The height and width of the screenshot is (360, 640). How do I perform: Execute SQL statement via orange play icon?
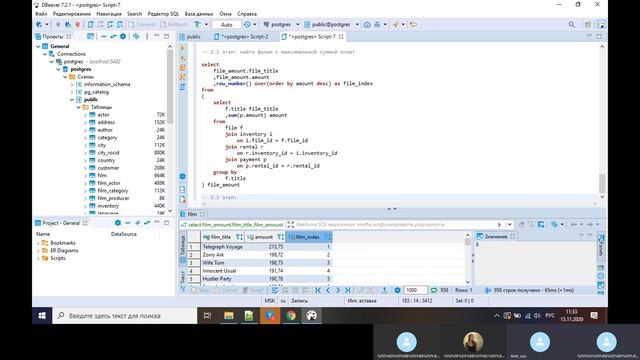click(x=183, y=48)
